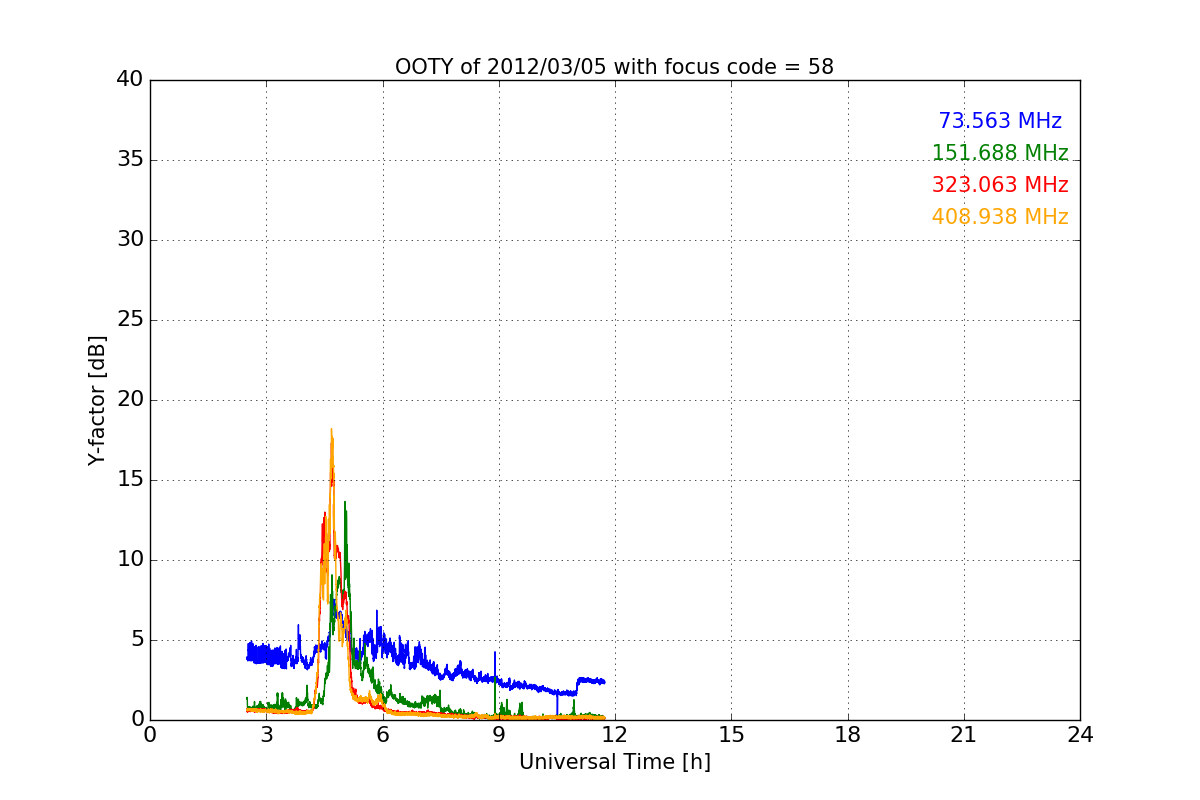Viewport: 1200px width, 800px height.
Task: Click the "Universal Time [h]" axis label
Action: (614, 762)
